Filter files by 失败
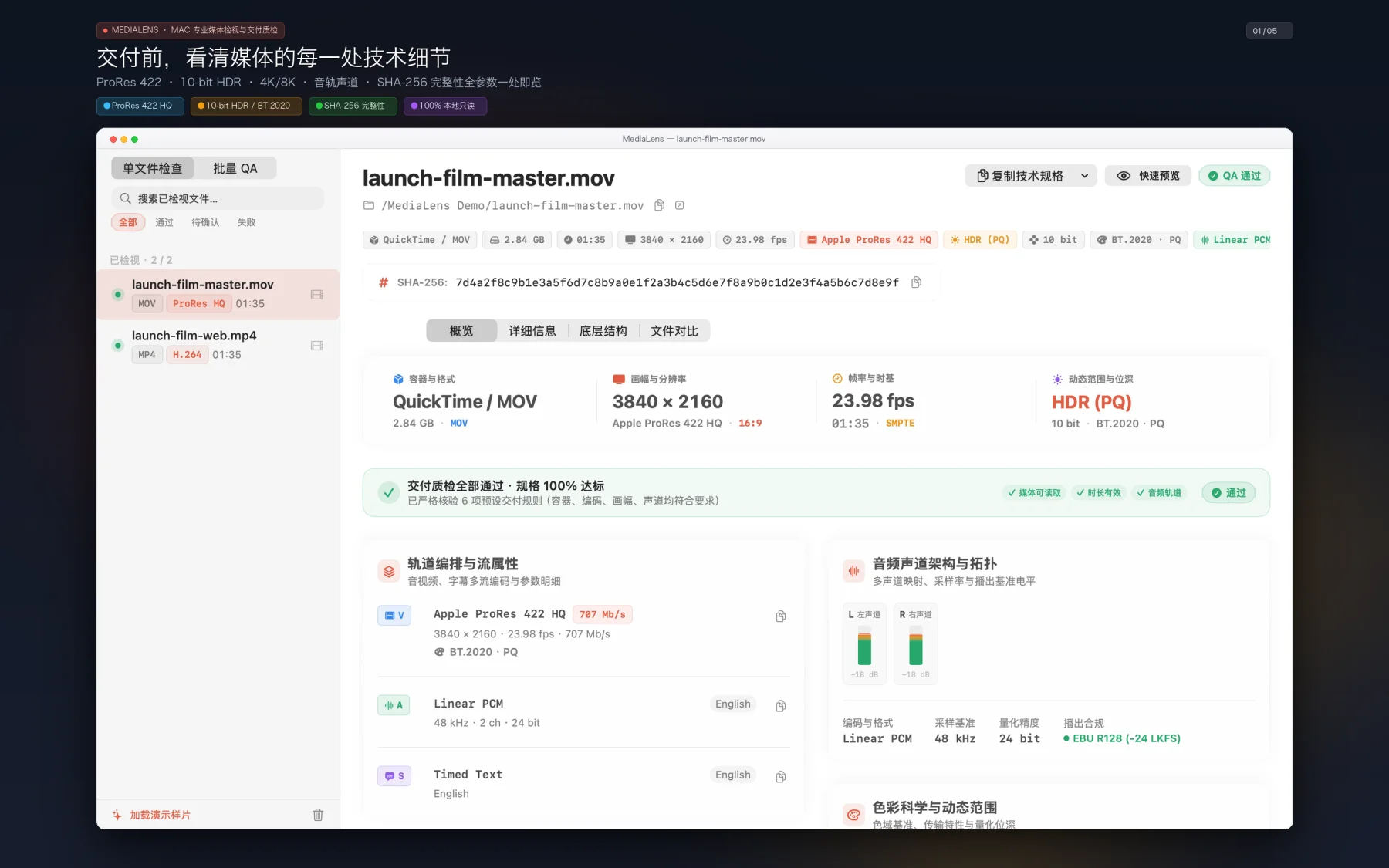The height and width of the screenshot is (868, 1389). [x=246, y=222]
